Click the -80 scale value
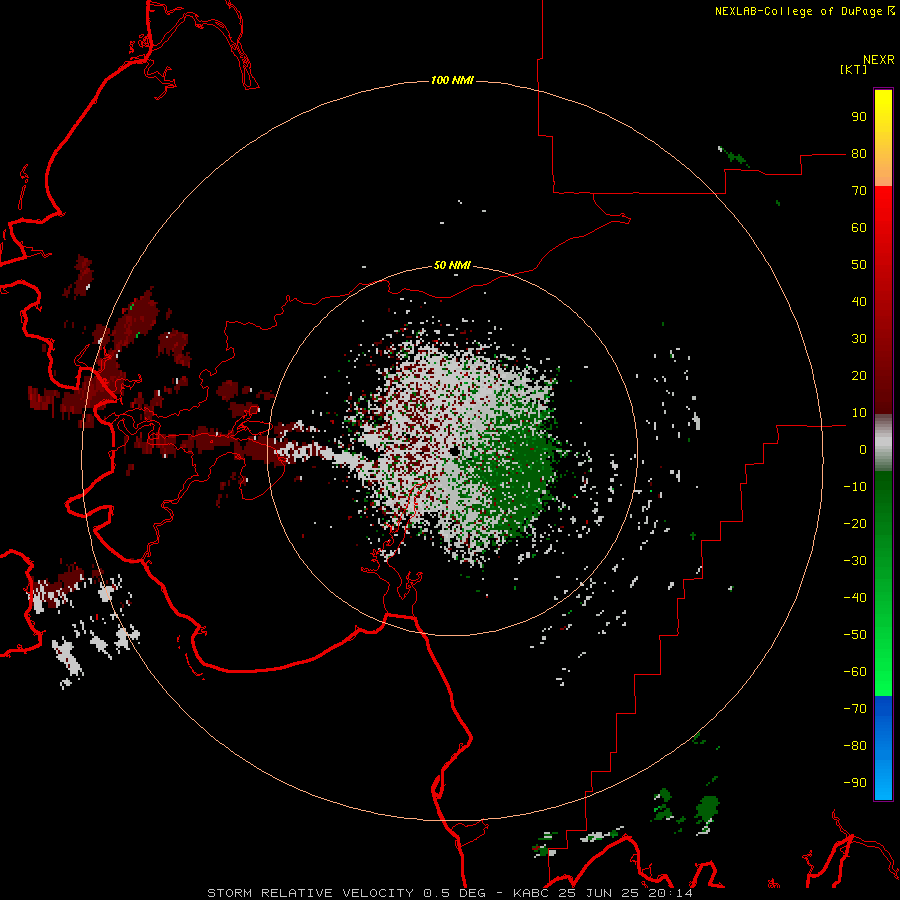Viewport: 900px width, 900px height. 855,746
